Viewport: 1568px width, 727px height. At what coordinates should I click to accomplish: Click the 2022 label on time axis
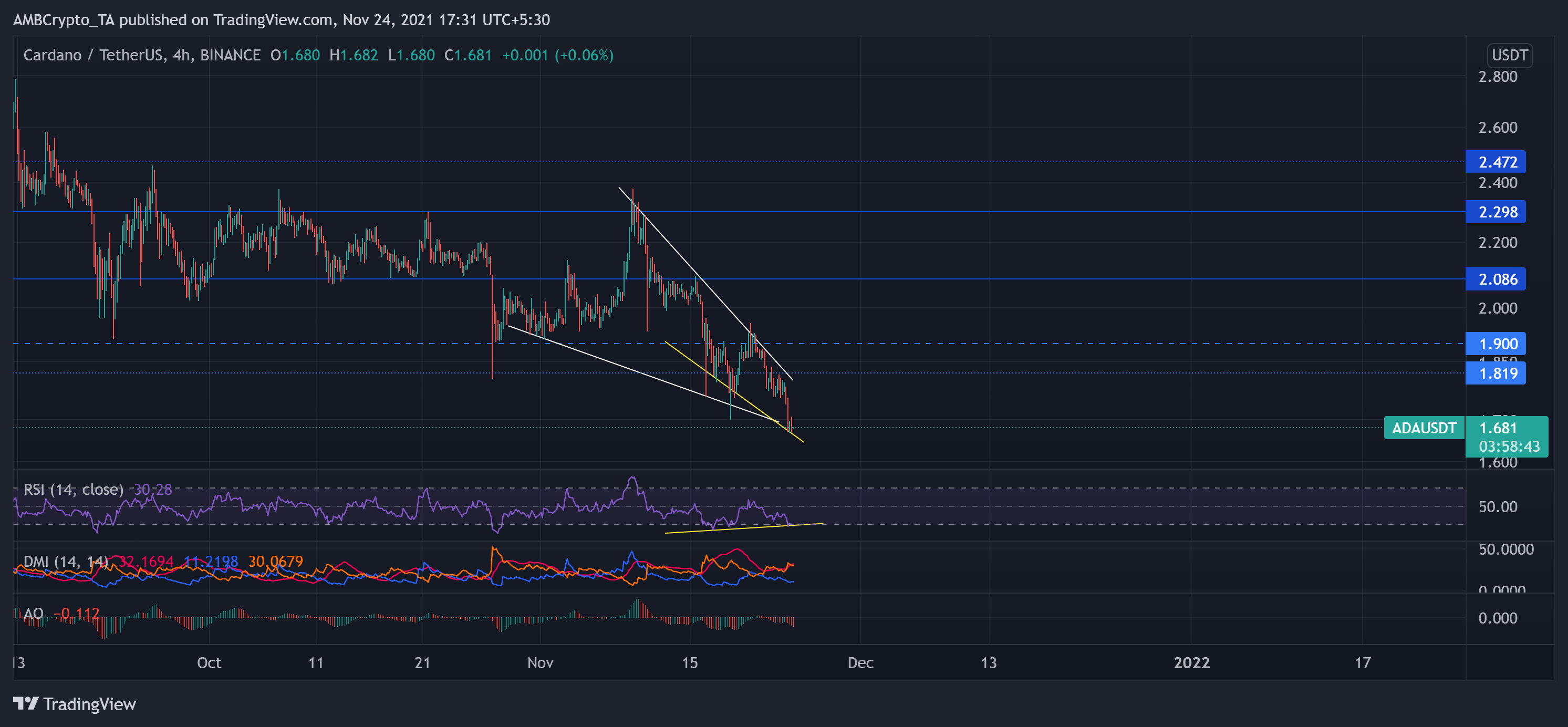click(1191, 662)
